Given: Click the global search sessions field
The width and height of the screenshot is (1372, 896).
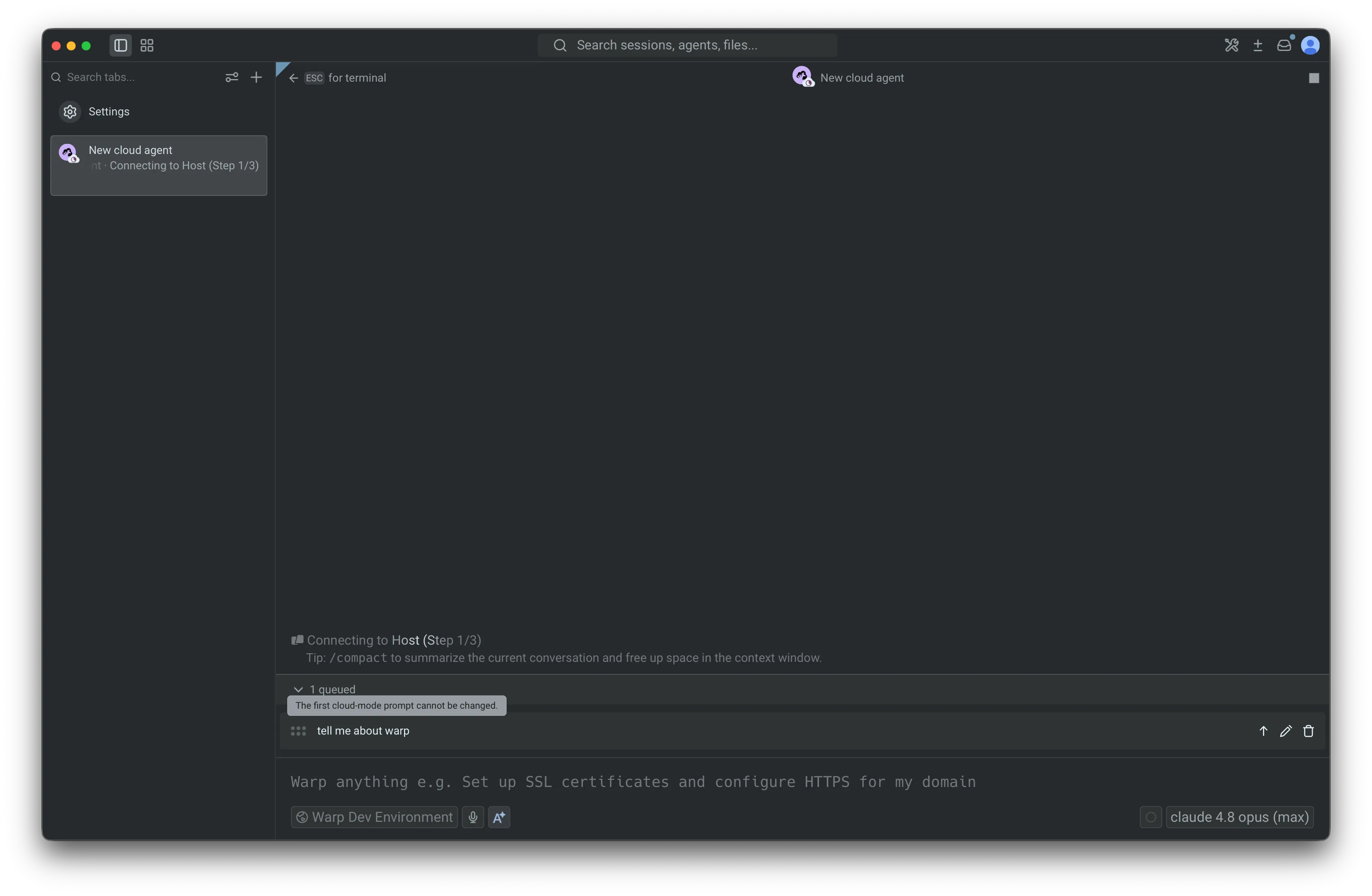Looking at the screenshot, I should pos(687,45).
